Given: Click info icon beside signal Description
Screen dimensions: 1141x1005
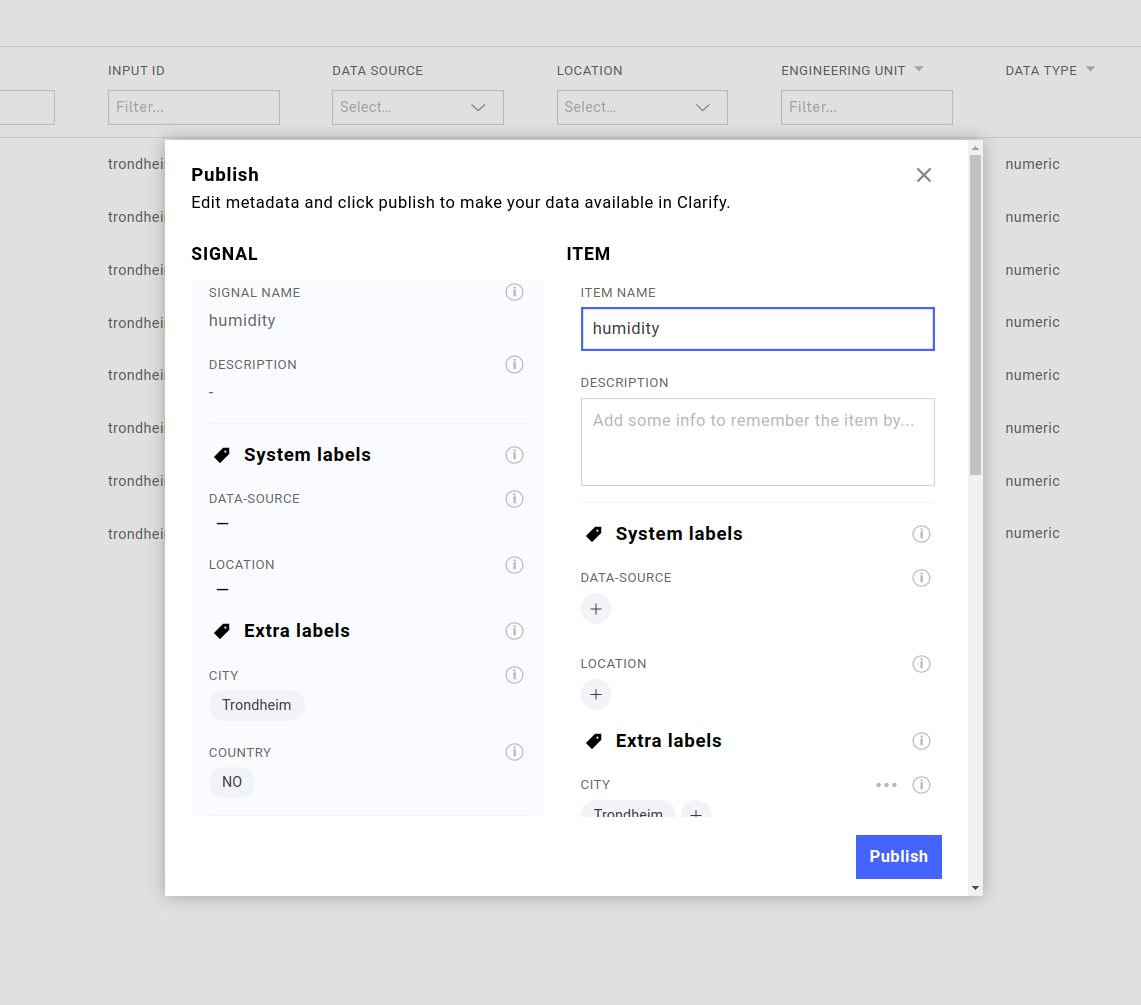Looking at the screenshot, I should [514, 364].
